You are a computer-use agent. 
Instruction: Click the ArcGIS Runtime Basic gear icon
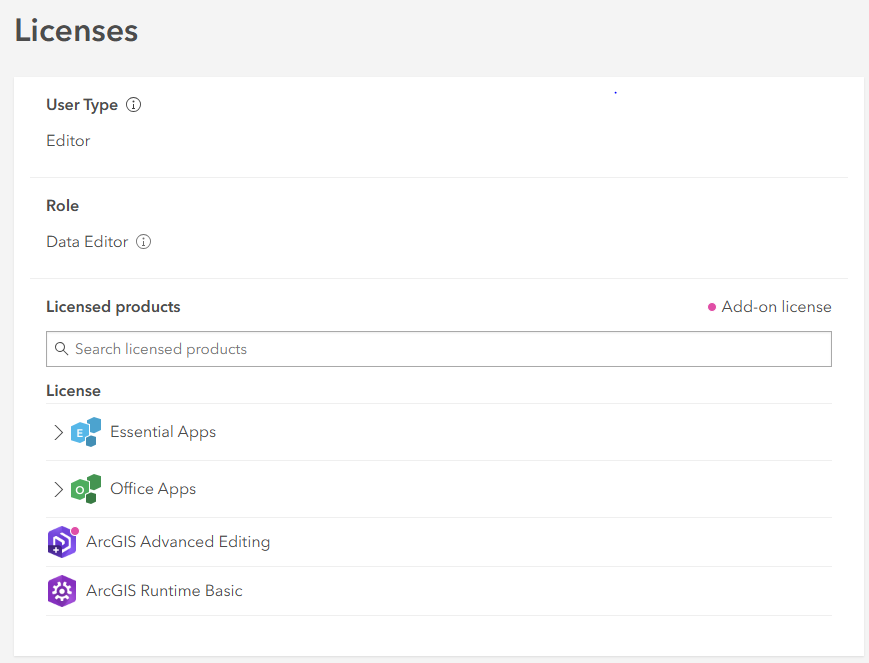pos(62,591)
